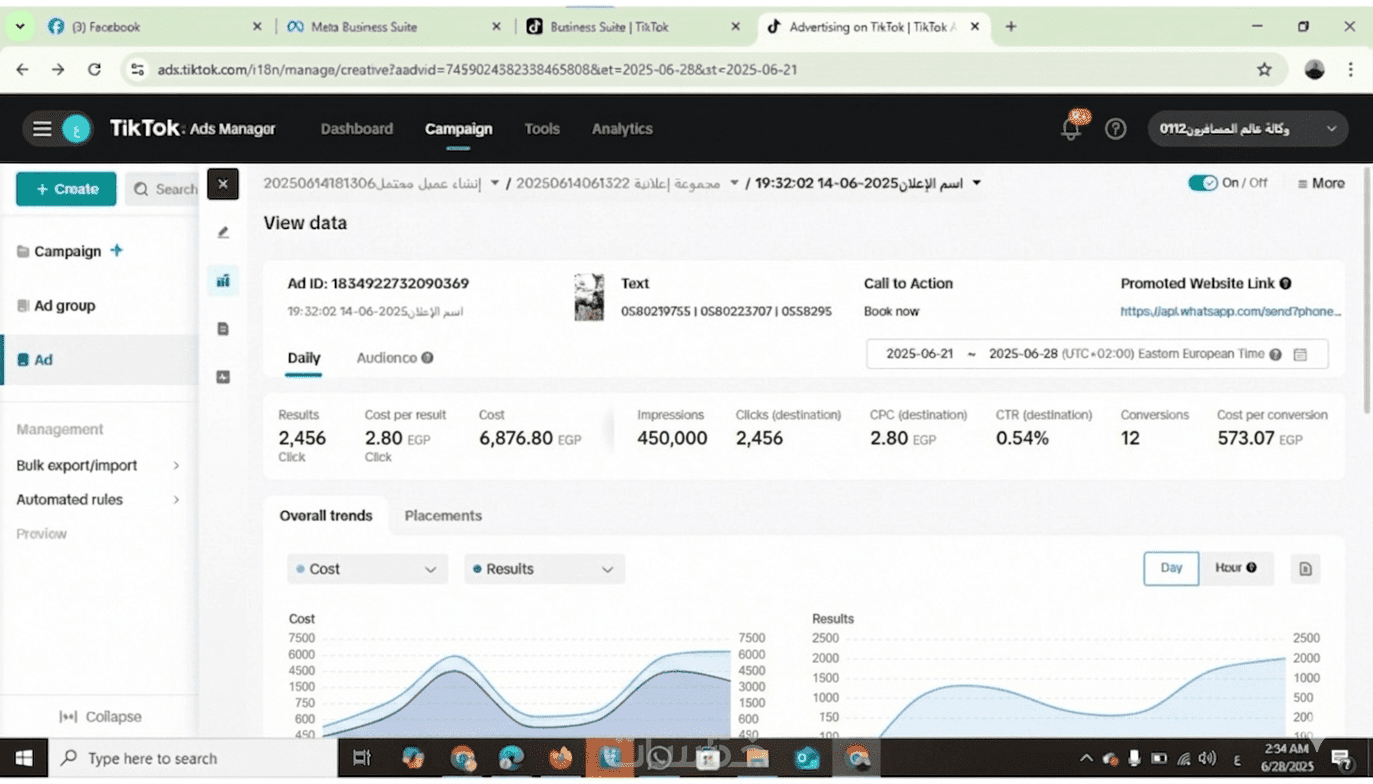Open the calendar icon in date range field

[1300, 354]
